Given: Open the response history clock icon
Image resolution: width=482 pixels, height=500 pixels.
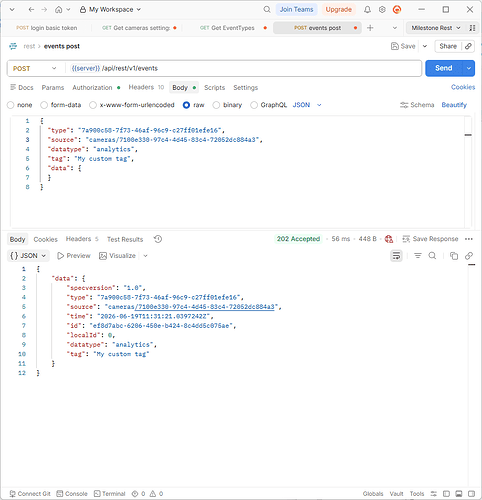Looking at the screenshot, I should tap(158, 239).
